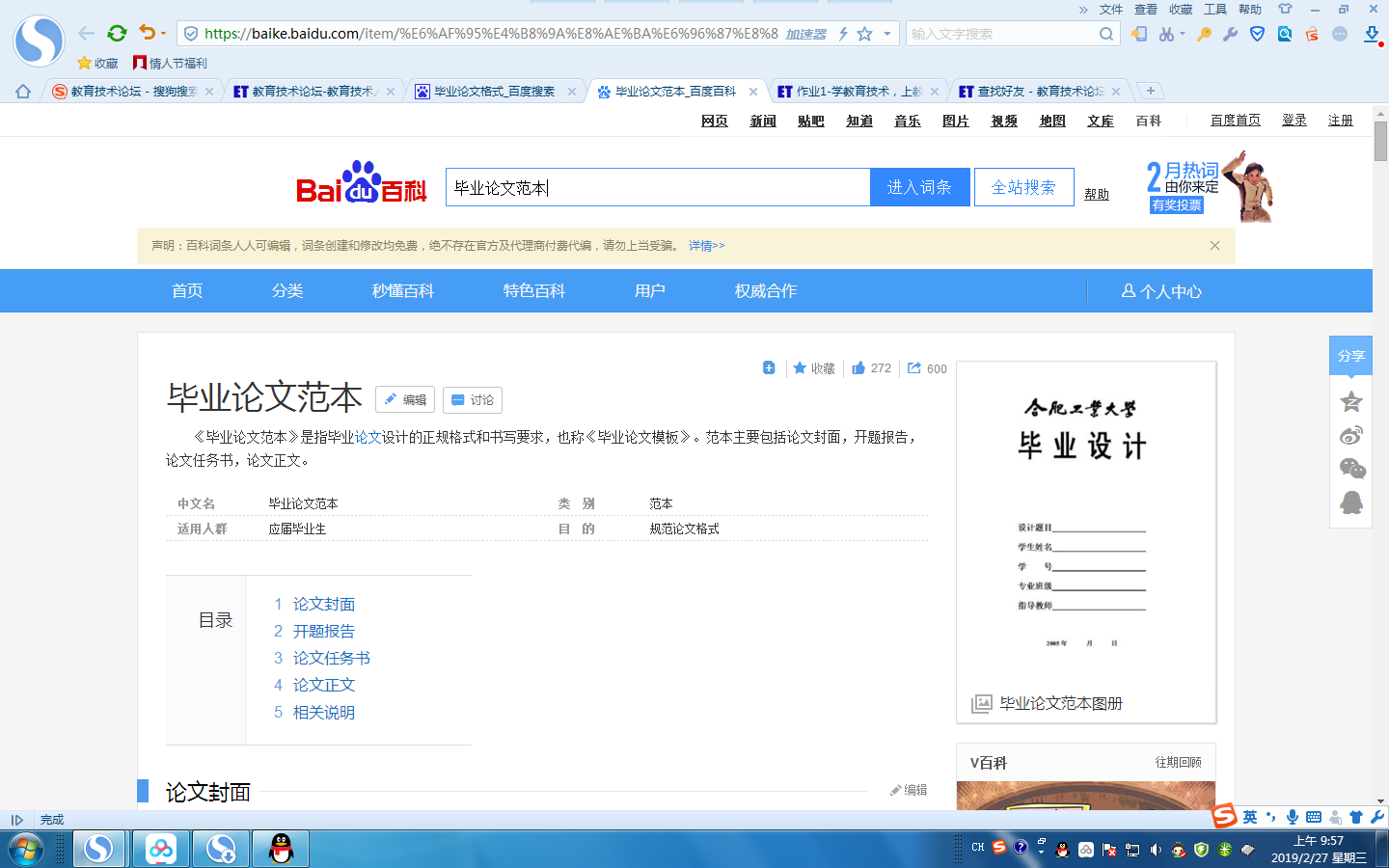1389x868 pixels.
Task: Open 个人中心 user center
Action: (x=1161, y=291)
